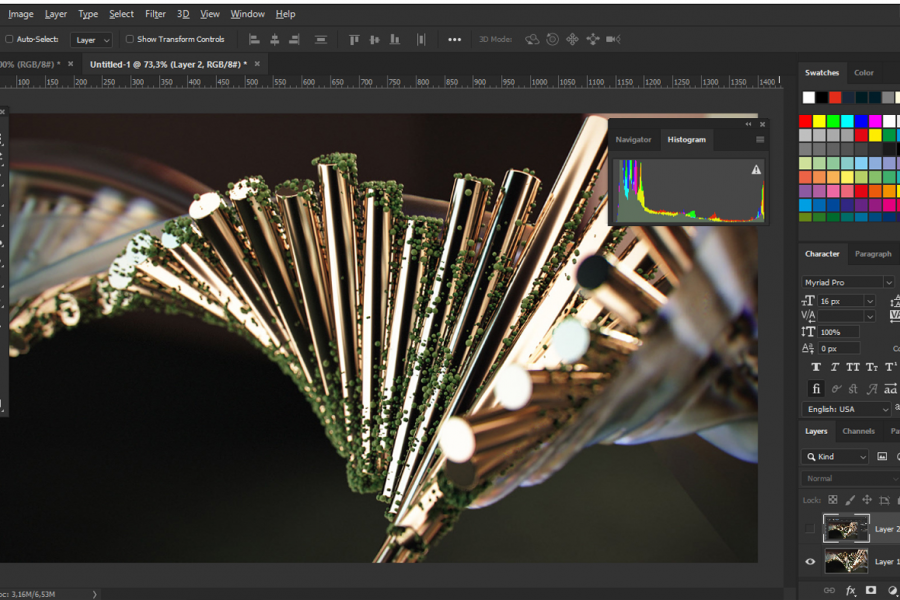The width and height of the screenshot is (900, 600).
Task: Click the align top edges icon
Action: (x=353, y=39)
